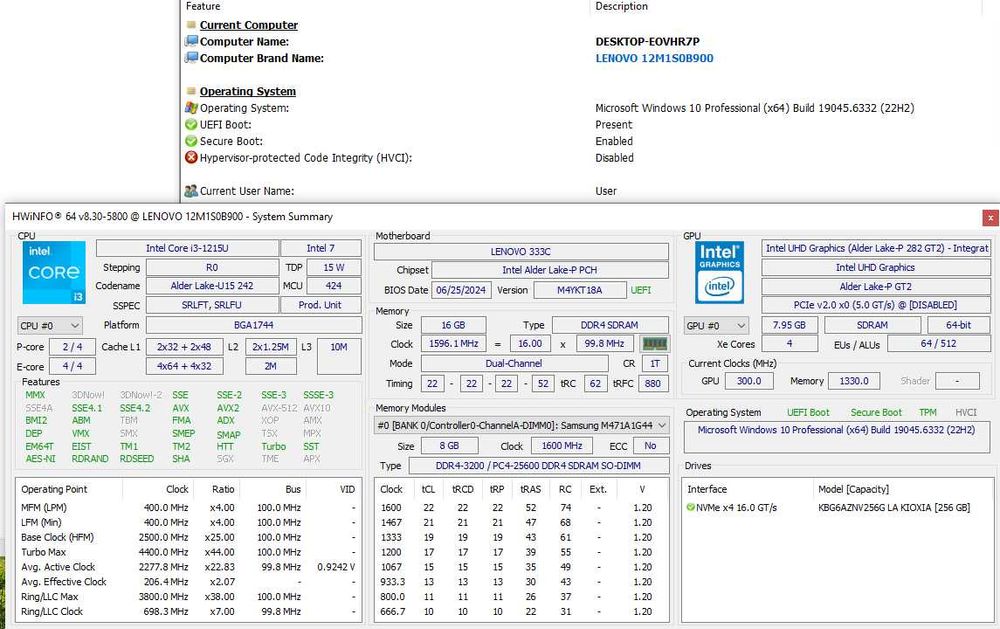Click the icon beside Computer Brand Name
Image resolution: width=1000 pixels, height=629 pixels.
191,58
